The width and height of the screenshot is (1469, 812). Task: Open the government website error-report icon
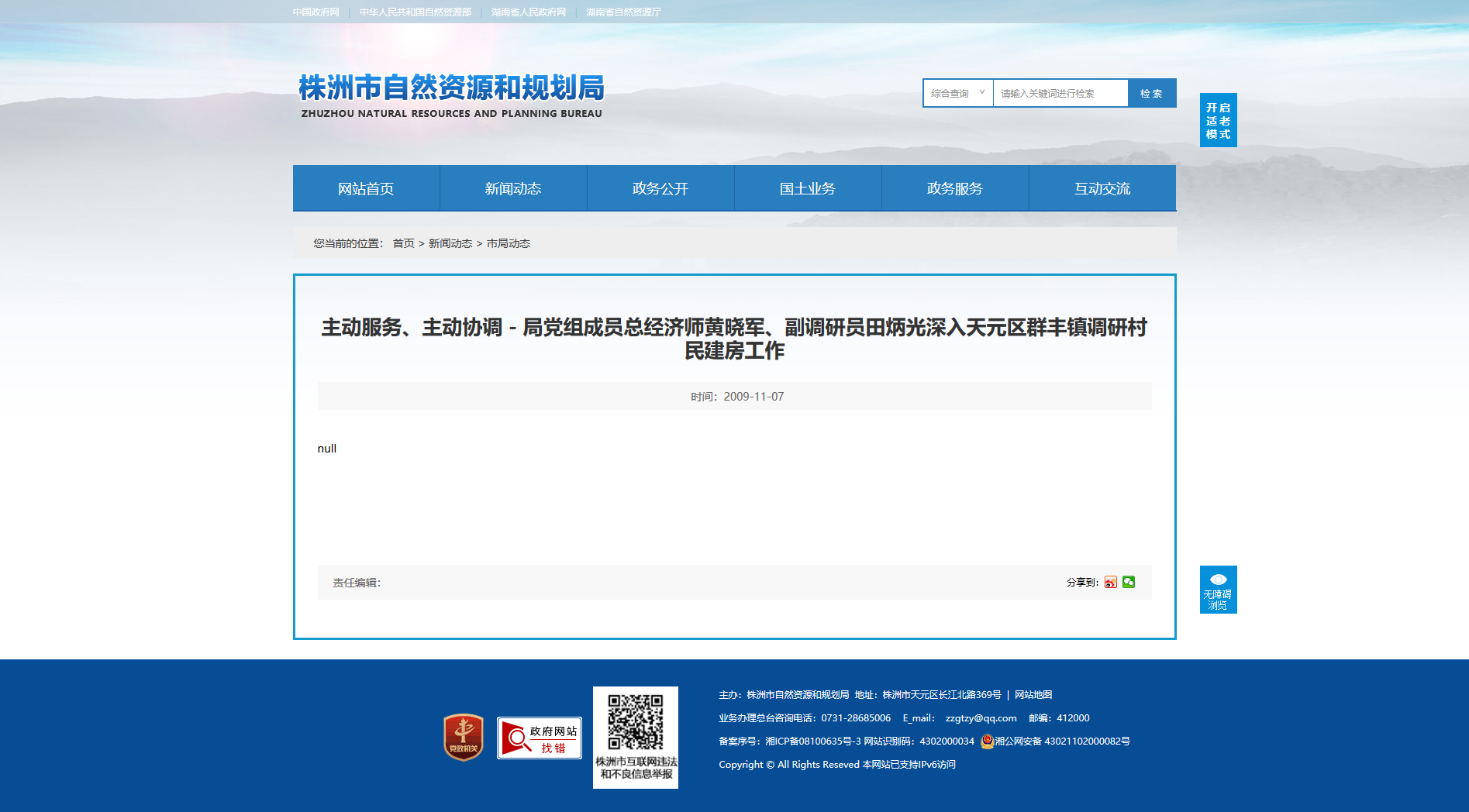(540, 738)
